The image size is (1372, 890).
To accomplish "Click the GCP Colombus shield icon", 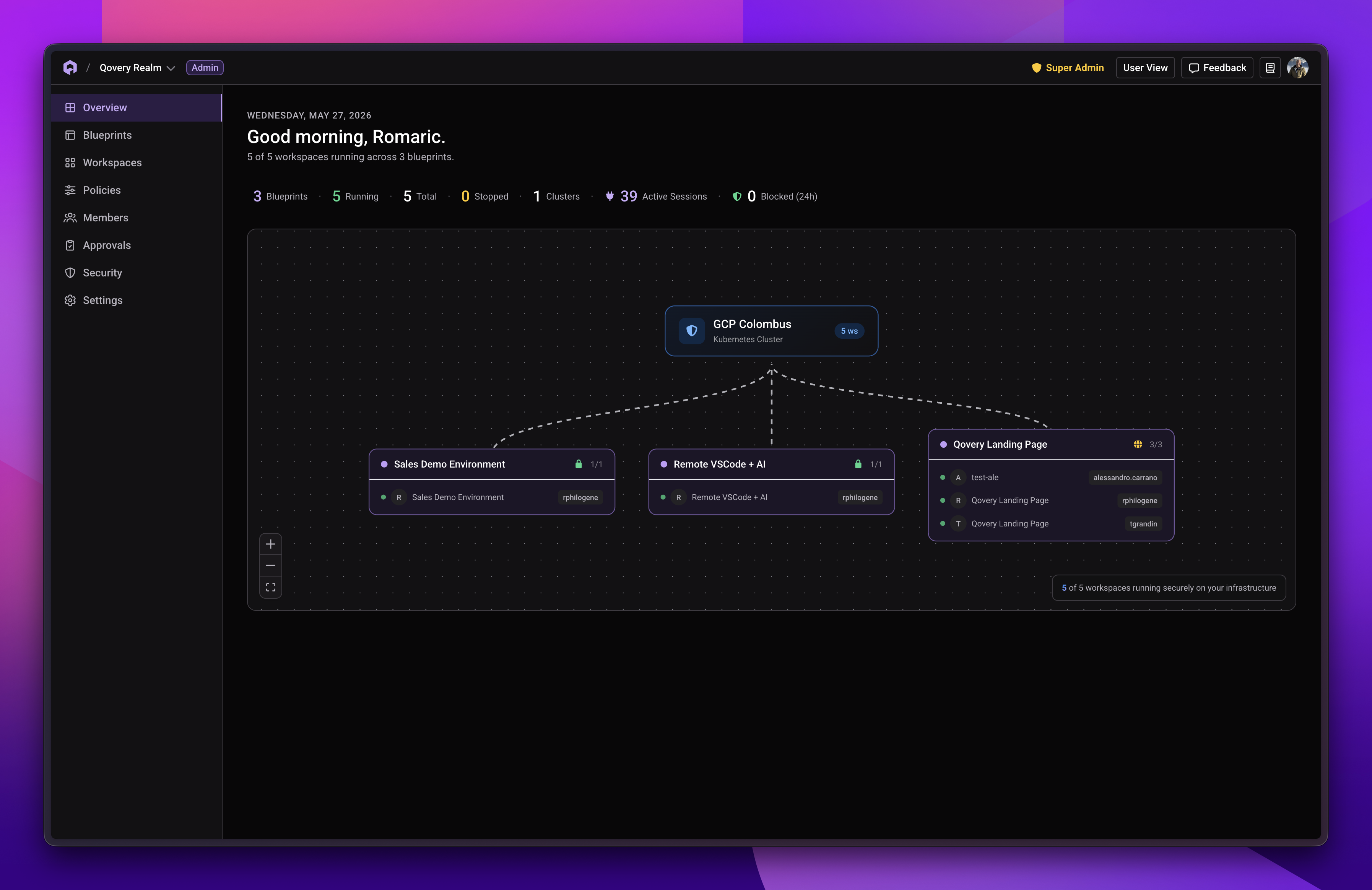I will tap(692, 331).
